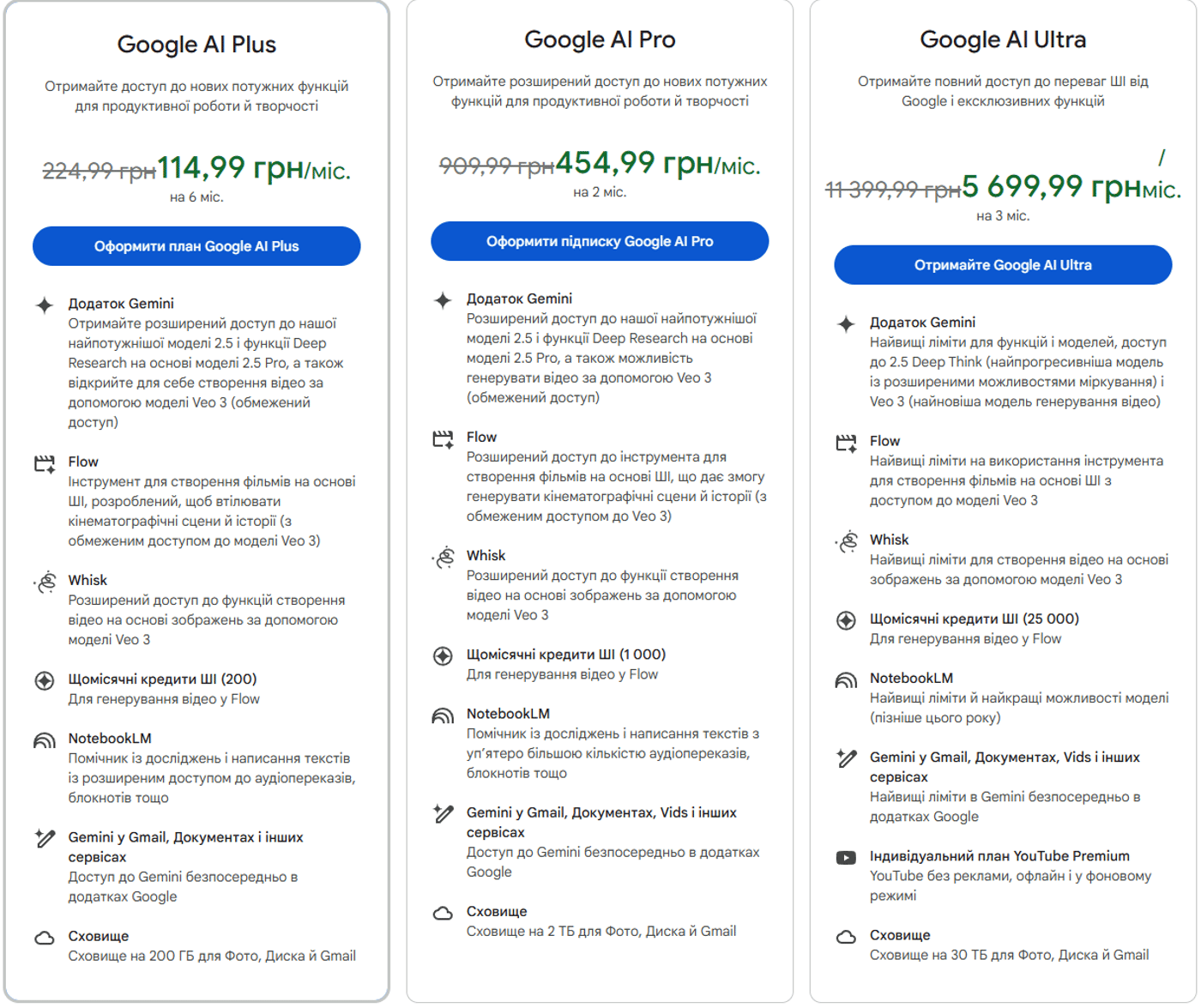
Task: Click the YouTube Premium icon in AI Ultra
Action: click(x=847, y=857)
